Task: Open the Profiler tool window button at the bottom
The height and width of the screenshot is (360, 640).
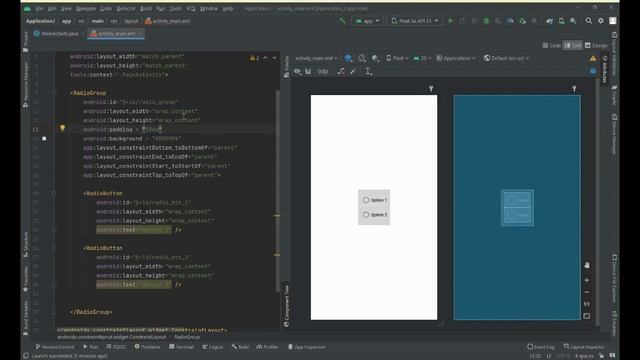Action: pyautogui.click(x=267, y=347)
